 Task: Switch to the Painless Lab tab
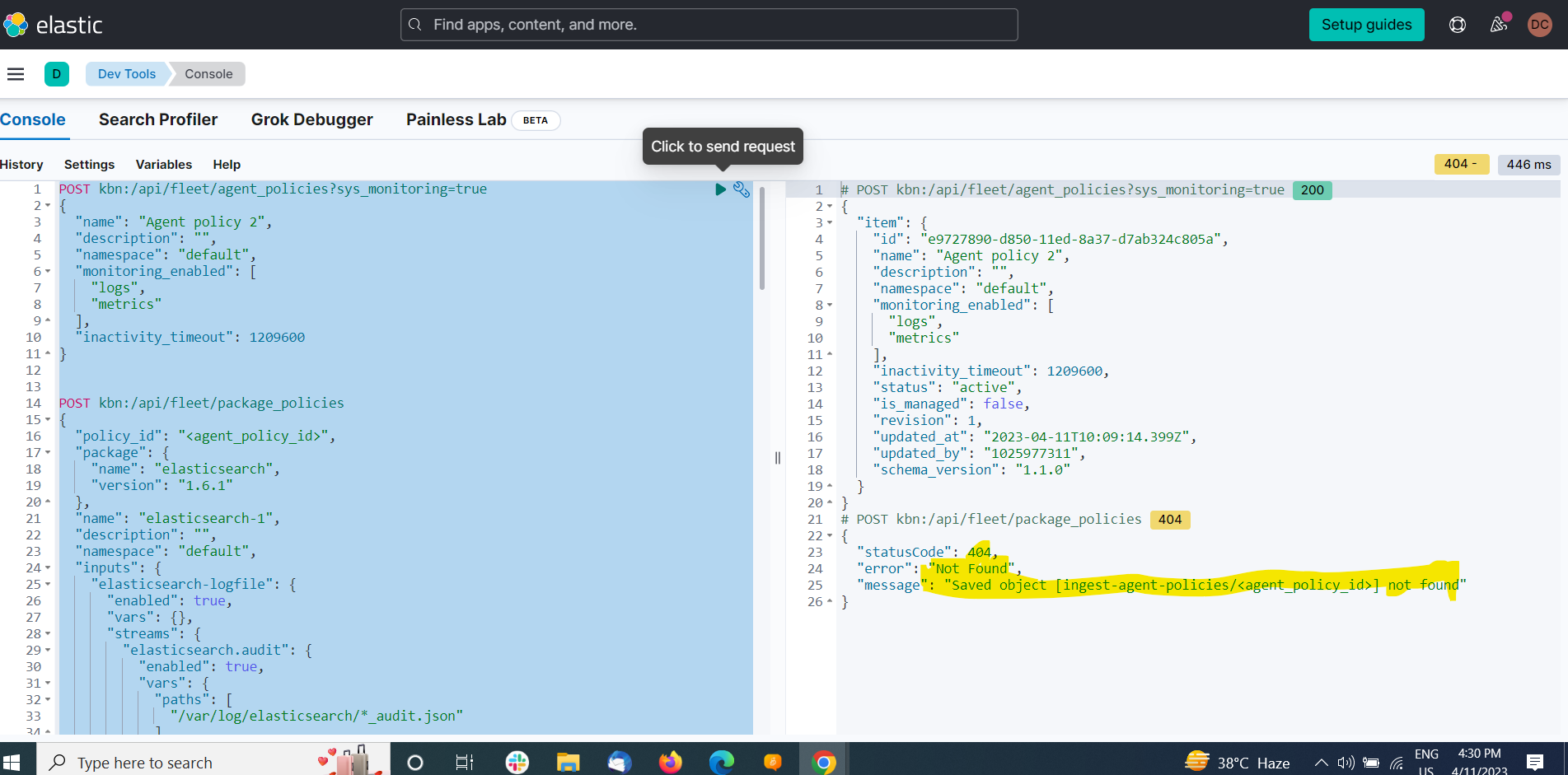pos(483,120)
